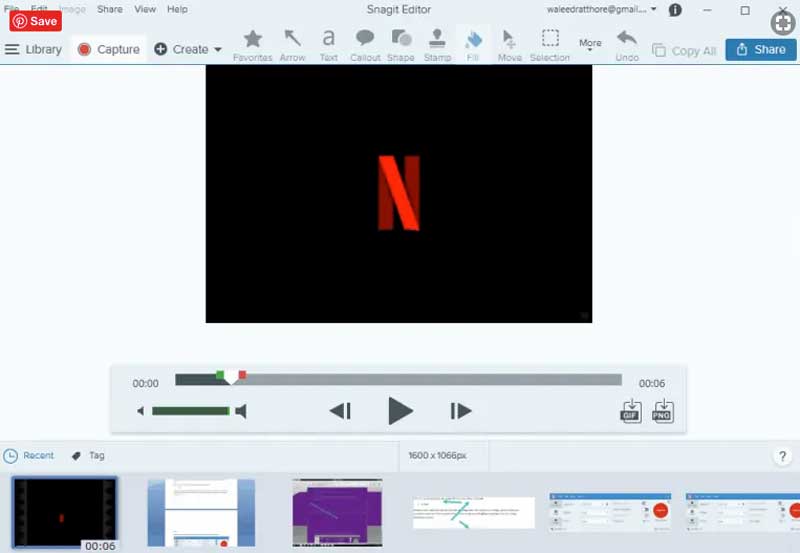Start a new Capture

click(x=108, y=49)
